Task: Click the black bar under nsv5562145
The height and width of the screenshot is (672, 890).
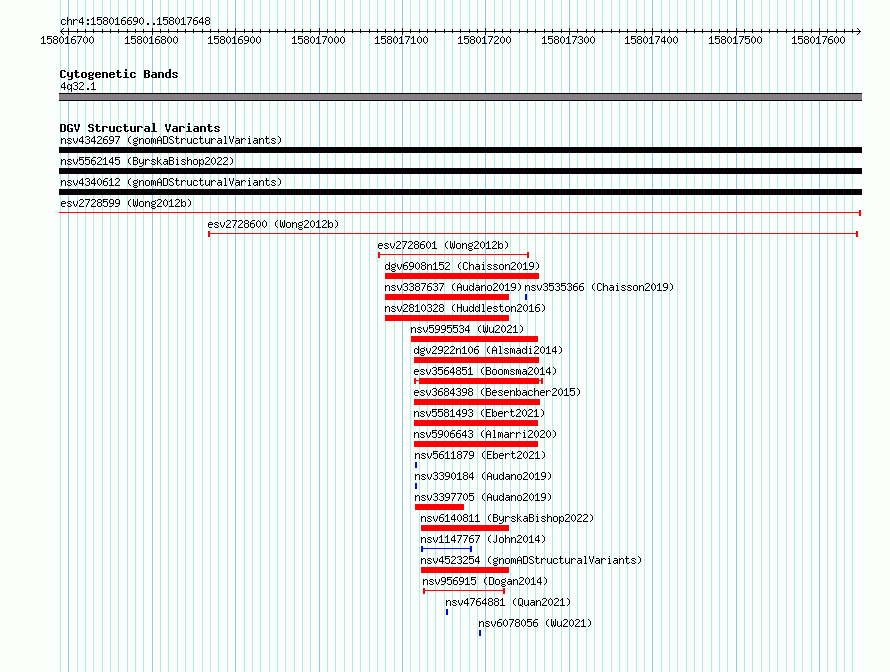Action: point(460,171)
